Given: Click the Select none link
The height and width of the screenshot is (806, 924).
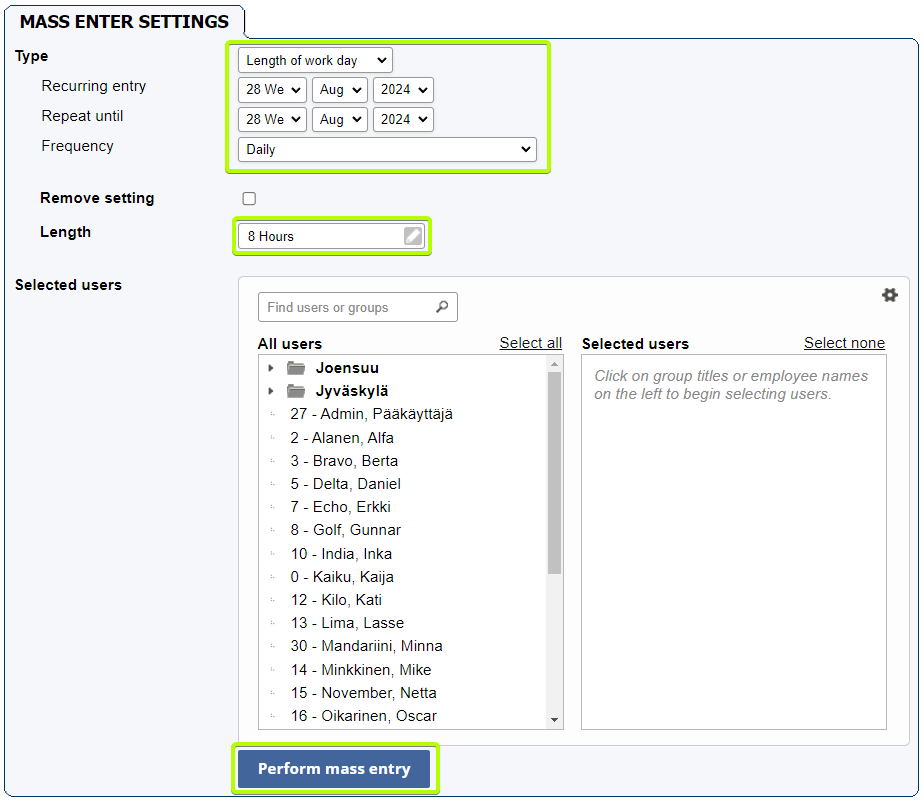Looking at the screenshot, I should pos(844,343).
